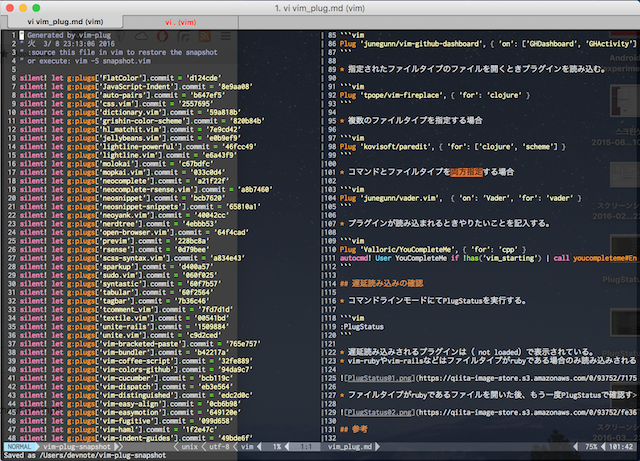Viewport: 640px width, 461px height.
Task: Click the 'vim-bracketed-paste' commit line
Action: click(140, 344)
